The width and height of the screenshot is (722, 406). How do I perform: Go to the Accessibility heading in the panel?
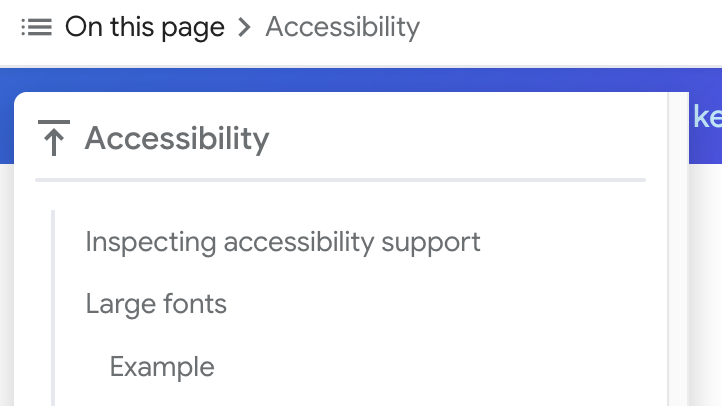(x=177, y=138)
